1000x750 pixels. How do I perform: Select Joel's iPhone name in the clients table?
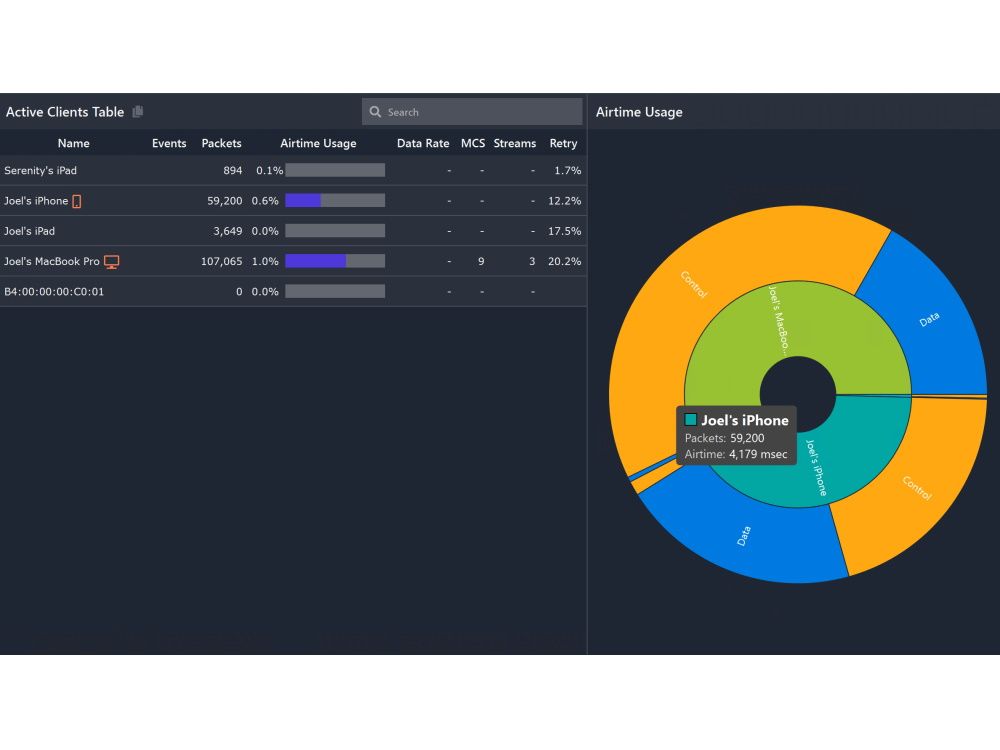click(36, 201)
